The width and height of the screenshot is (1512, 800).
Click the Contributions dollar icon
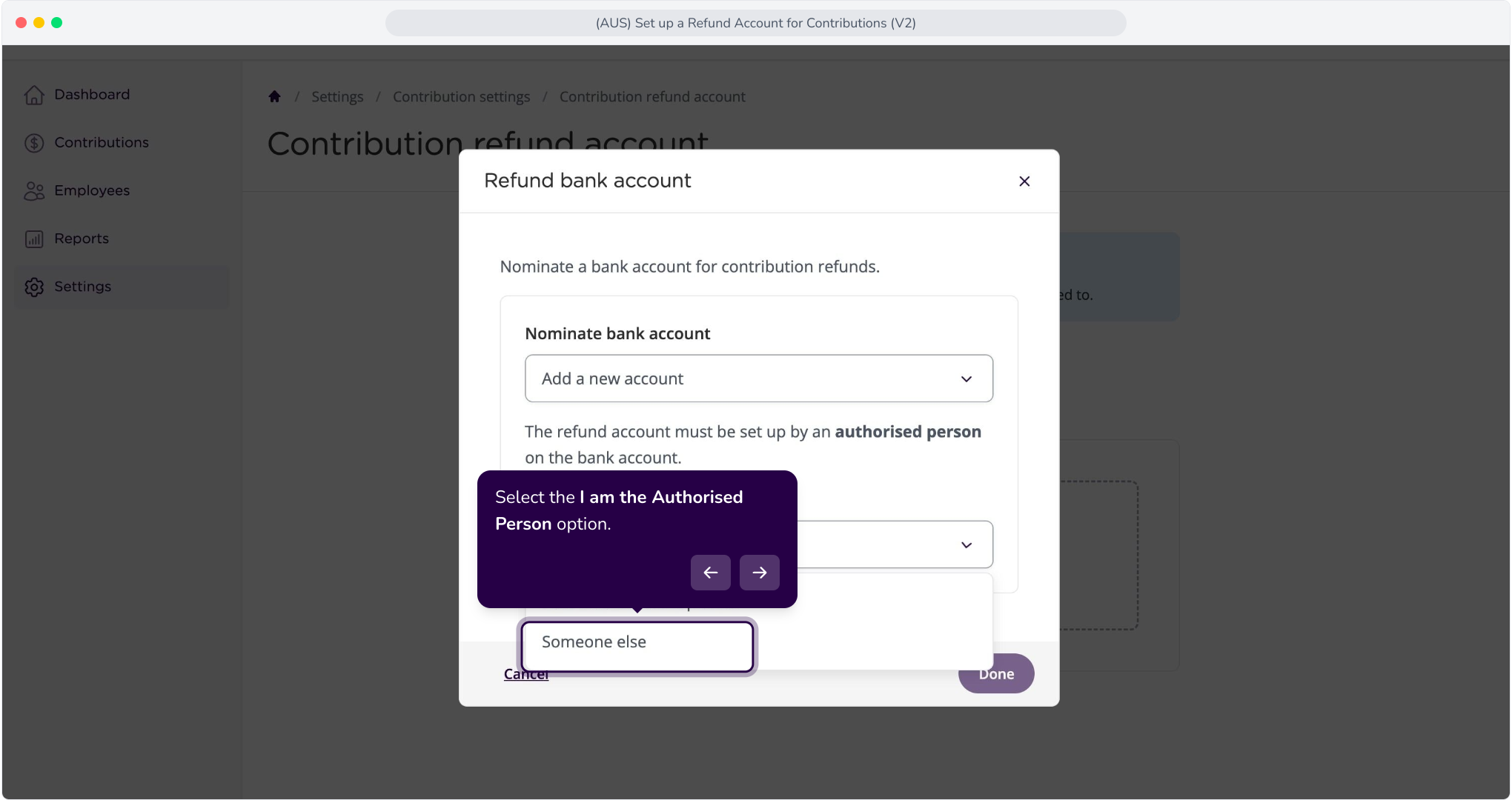pyautogui.click(x=34, y=143)
